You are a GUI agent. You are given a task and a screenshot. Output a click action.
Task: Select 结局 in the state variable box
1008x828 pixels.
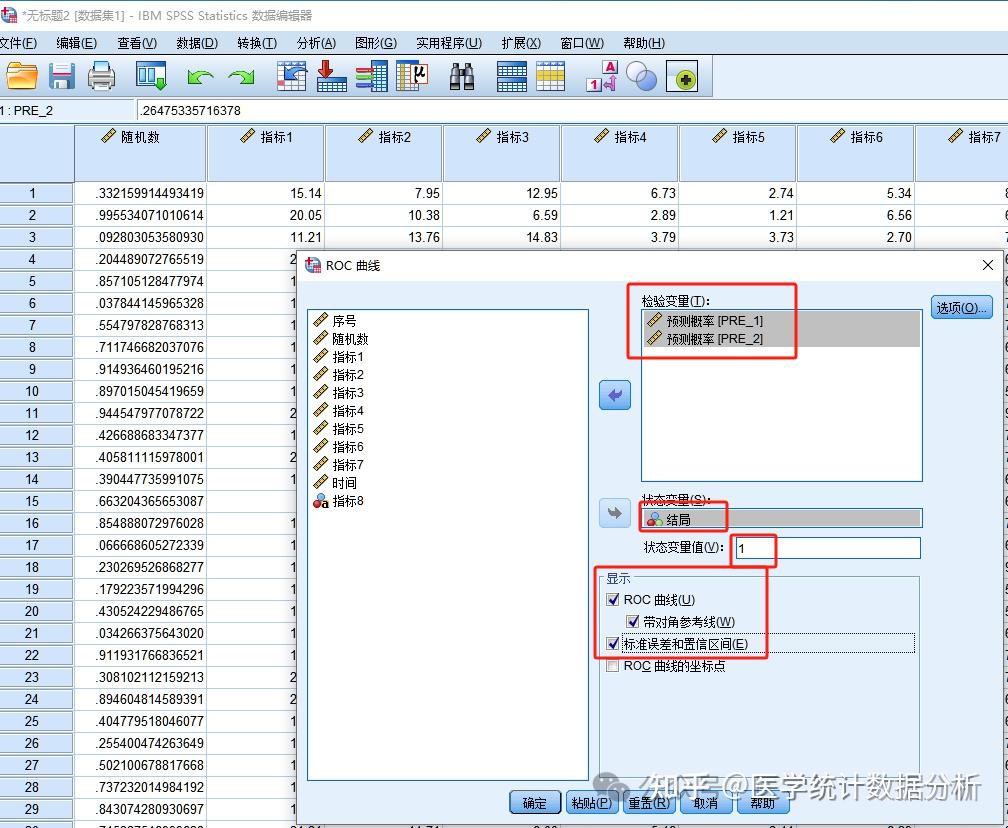tap(782, 519)
